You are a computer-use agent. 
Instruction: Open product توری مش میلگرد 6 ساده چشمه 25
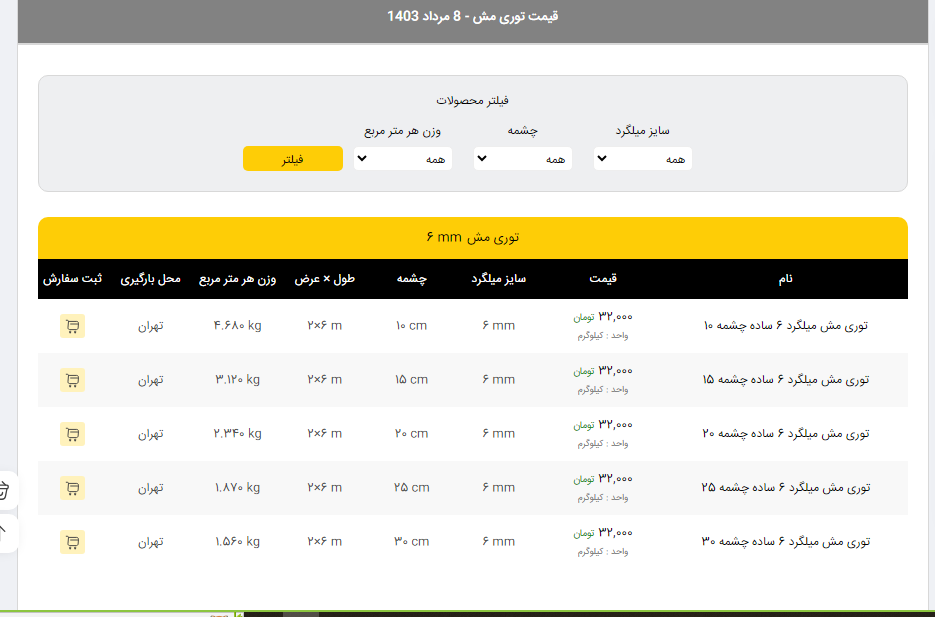tap(786, 488)
